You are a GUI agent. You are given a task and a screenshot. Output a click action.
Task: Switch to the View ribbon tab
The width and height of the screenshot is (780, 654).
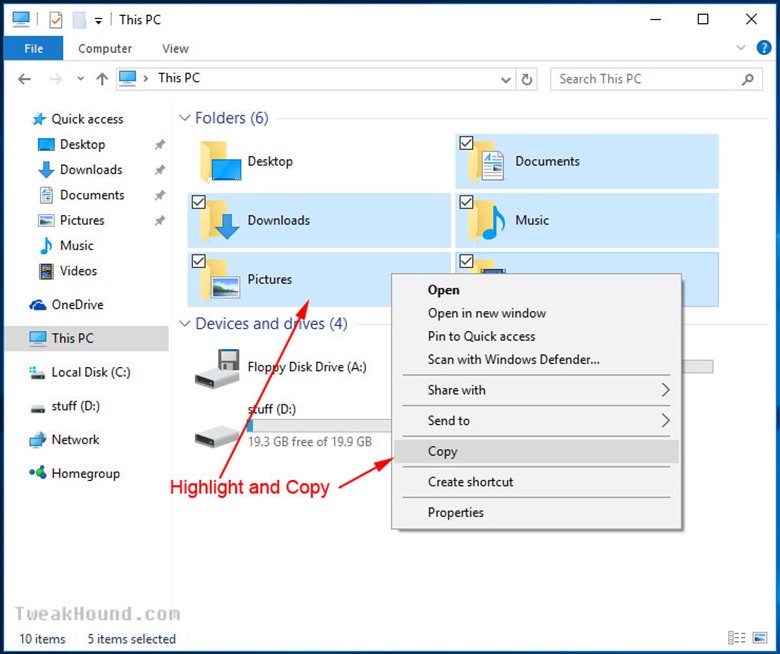pos(175,48)
